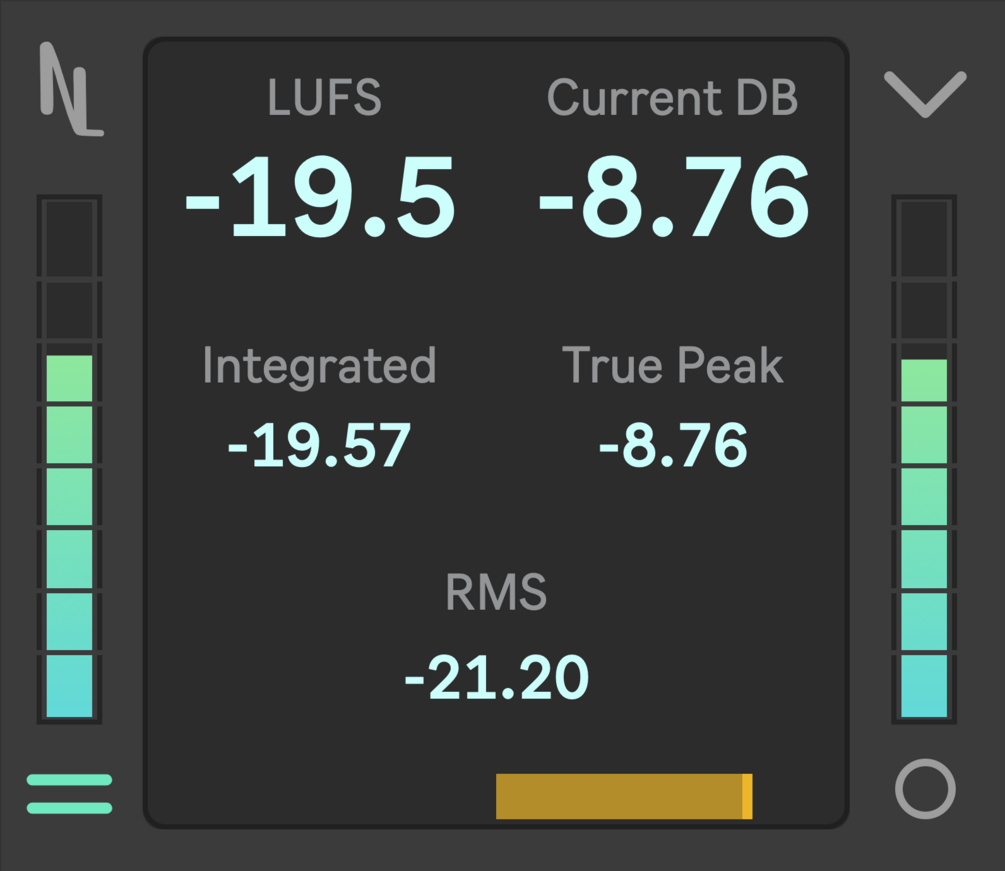Screen dimensions: 1005x871
Task: Select the RMS label
Action: (x=496, y=592)
